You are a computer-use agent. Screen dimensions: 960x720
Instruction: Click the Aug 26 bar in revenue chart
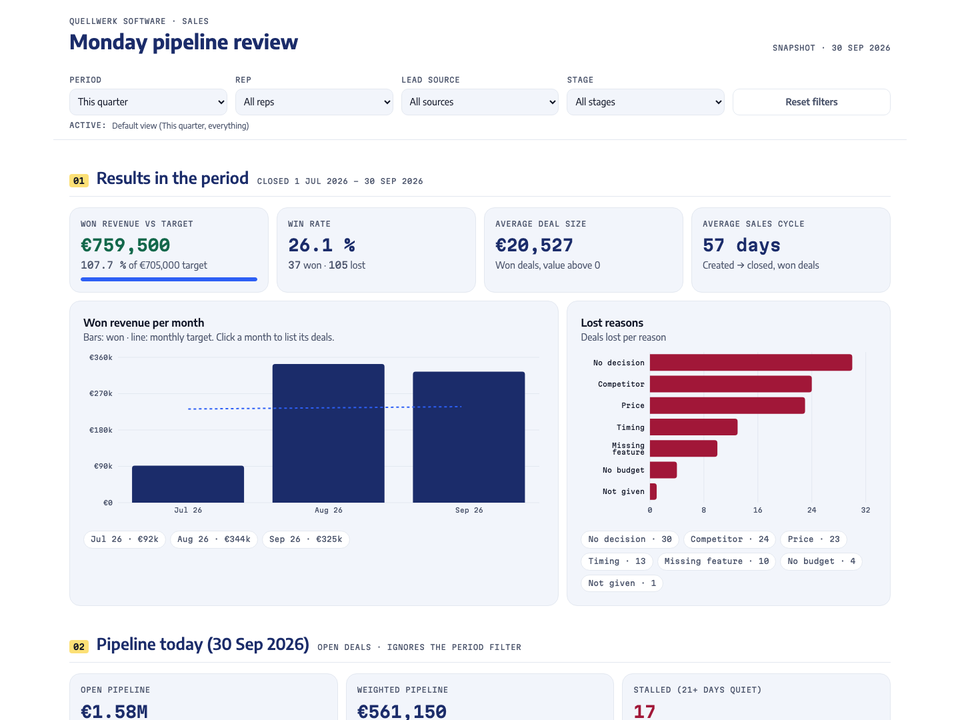point(329,433)
